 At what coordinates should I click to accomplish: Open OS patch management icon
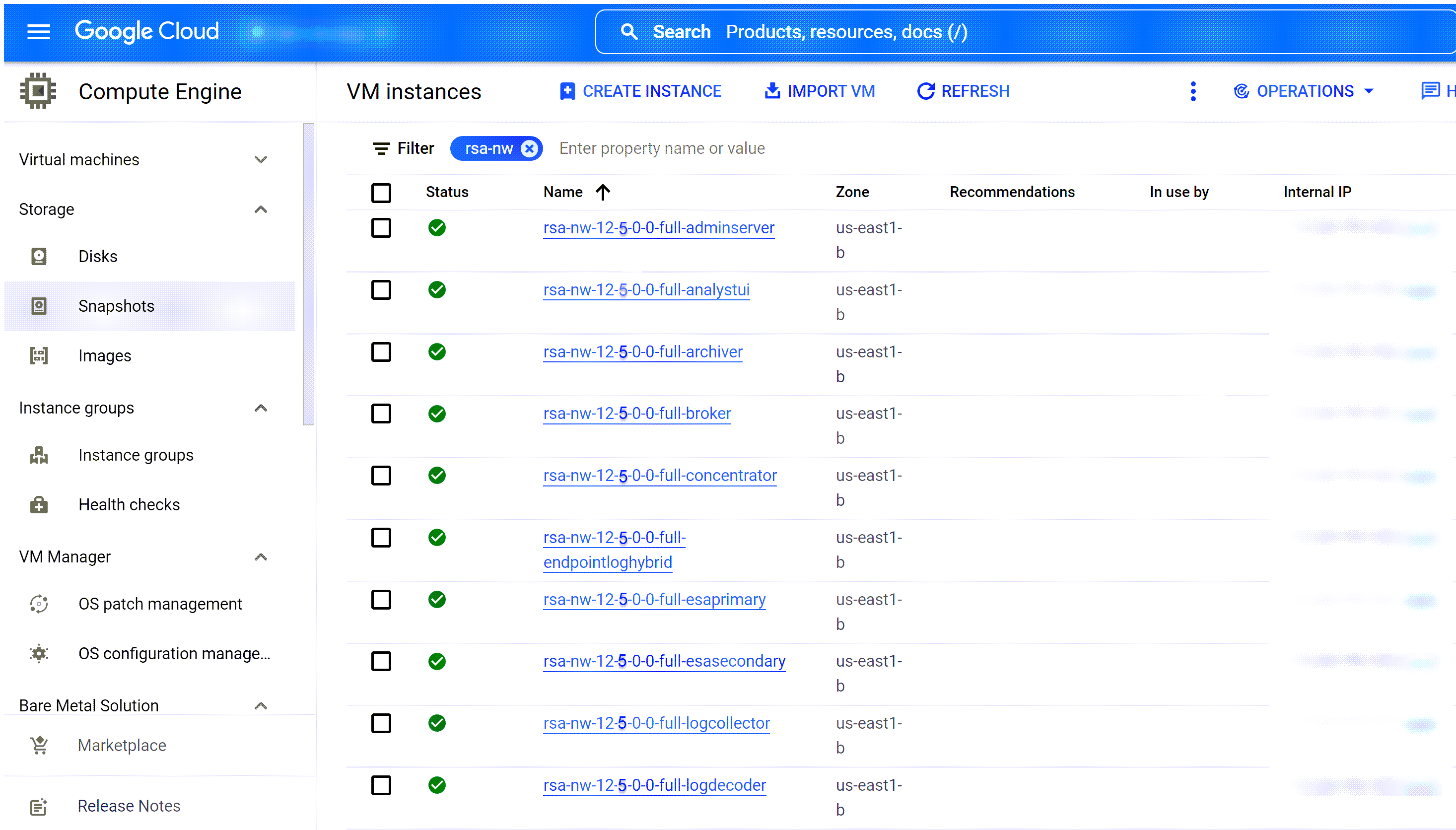(x=39, y=604)
